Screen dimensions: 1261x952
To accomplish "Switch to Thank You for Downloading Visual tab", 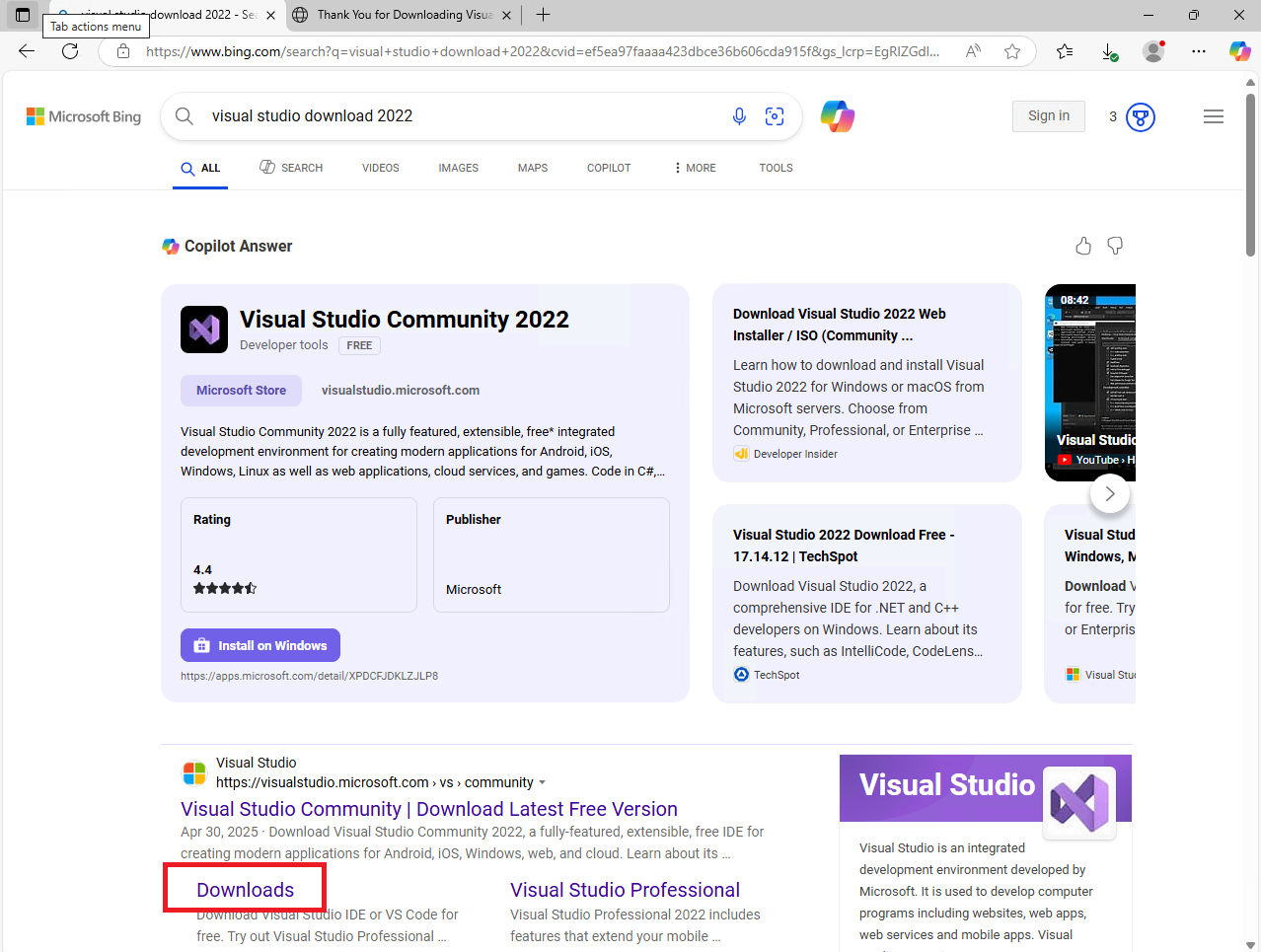I will [x=404, y=15].
